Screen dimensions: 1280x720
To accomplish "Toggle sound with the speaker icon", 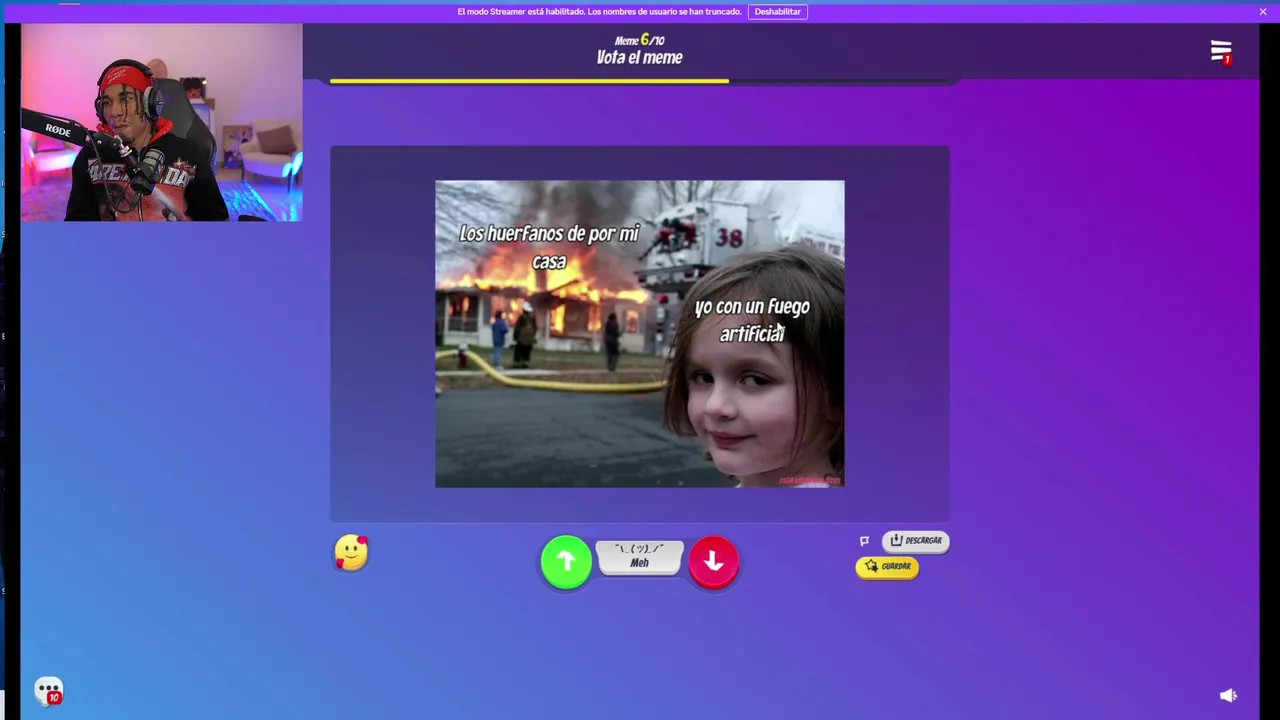I will 1228,695.
